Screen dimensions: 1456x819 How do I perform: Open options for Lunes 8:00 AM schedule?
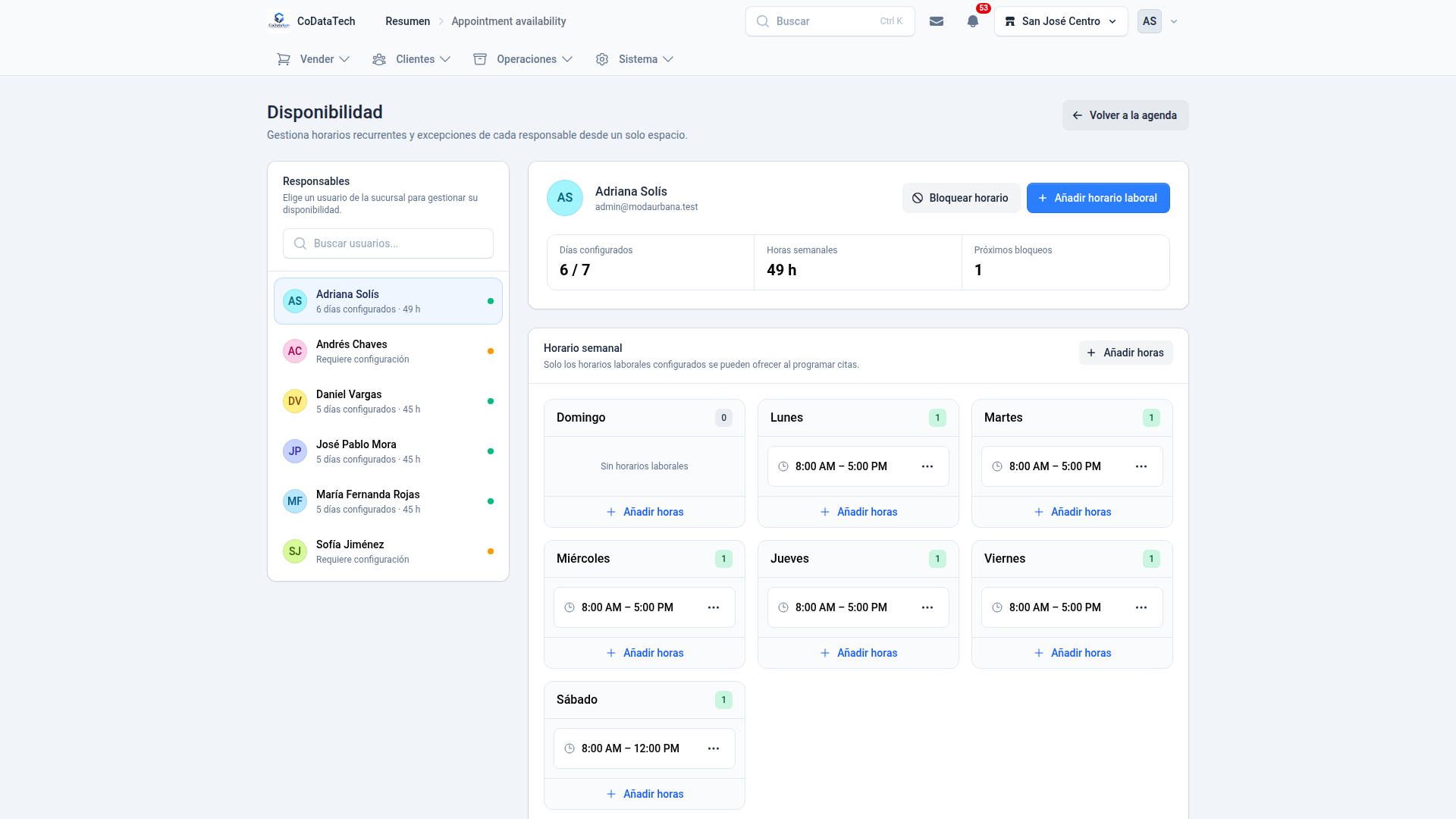(927, 466)
